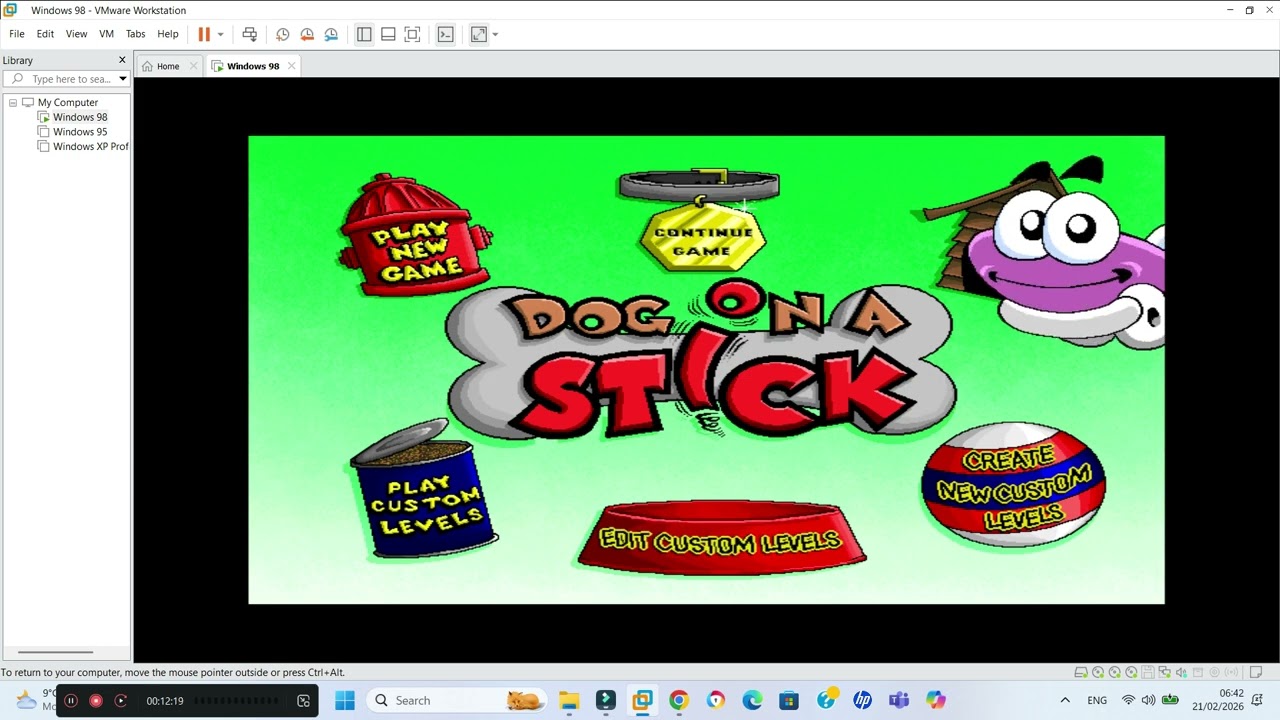Expand the stretch display dropdown arrow

pyautogui.click(x=495, y=34)
